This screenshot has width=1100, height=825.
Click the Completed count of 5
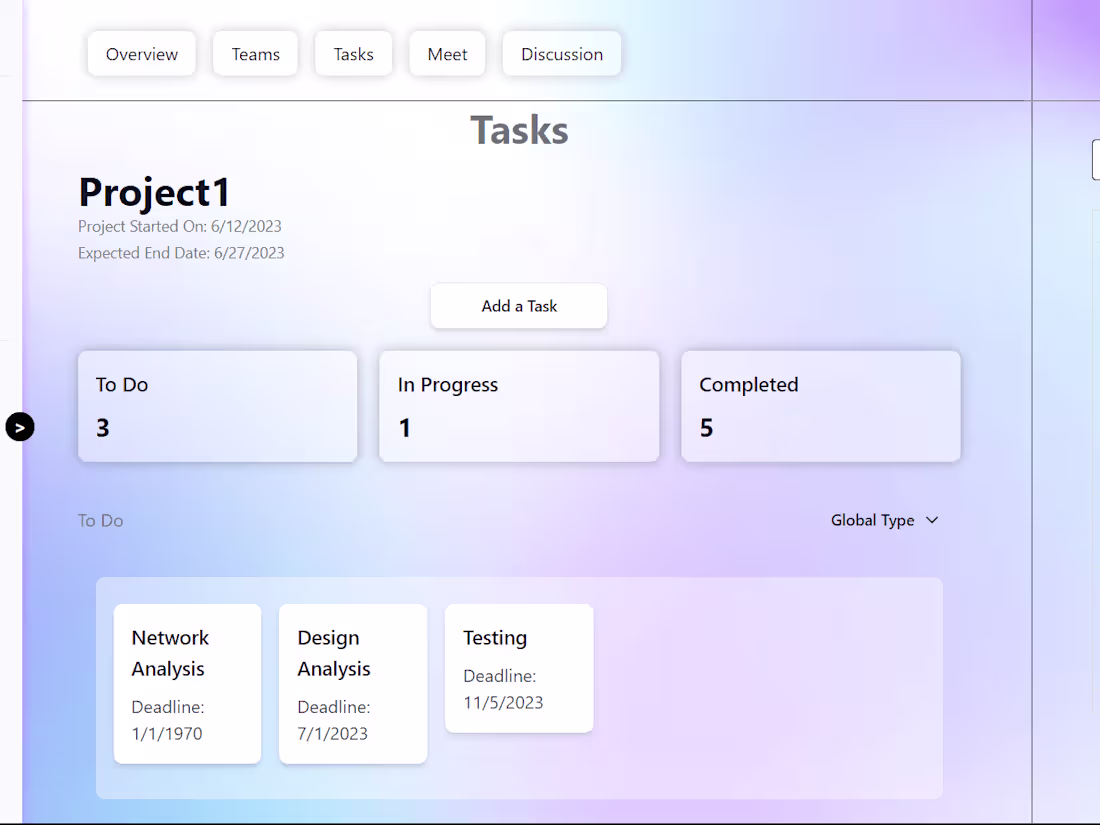click(x=706, y=428)
